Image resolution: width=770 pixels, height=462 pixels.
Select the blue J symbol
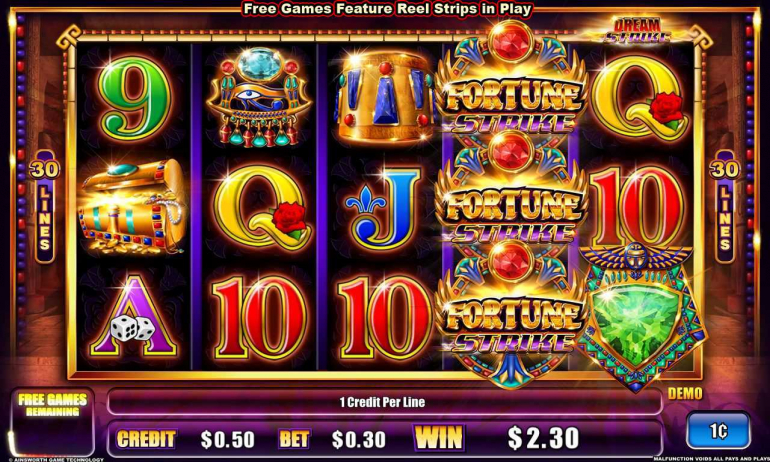[x=384, y=208]
